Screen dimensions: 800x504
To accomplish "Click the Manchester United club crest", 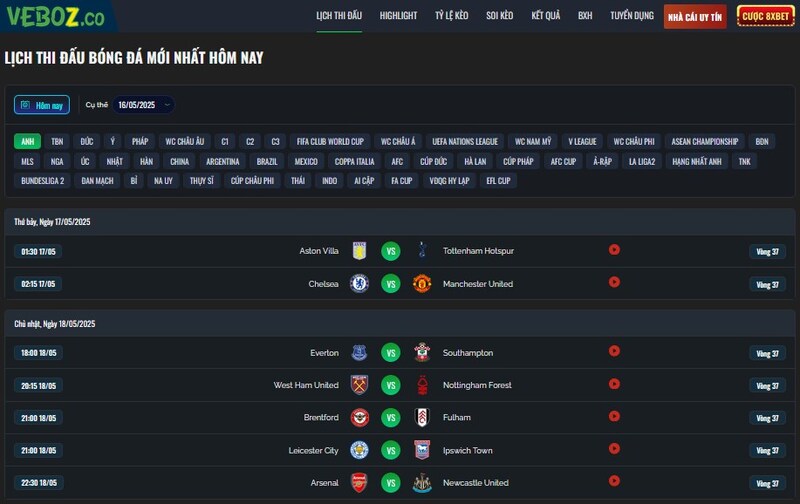I will point(422,284).
